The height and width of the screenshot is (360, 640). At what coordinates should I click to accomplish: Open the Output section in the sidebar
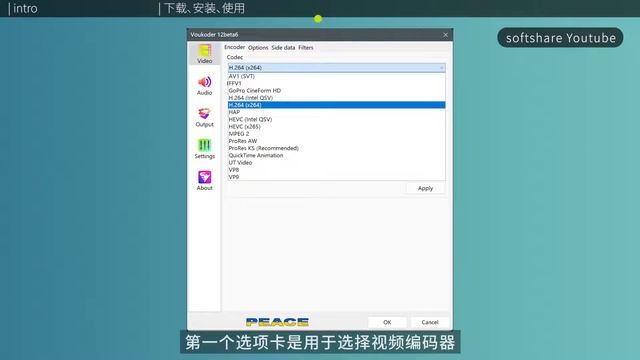pos(204,118)
